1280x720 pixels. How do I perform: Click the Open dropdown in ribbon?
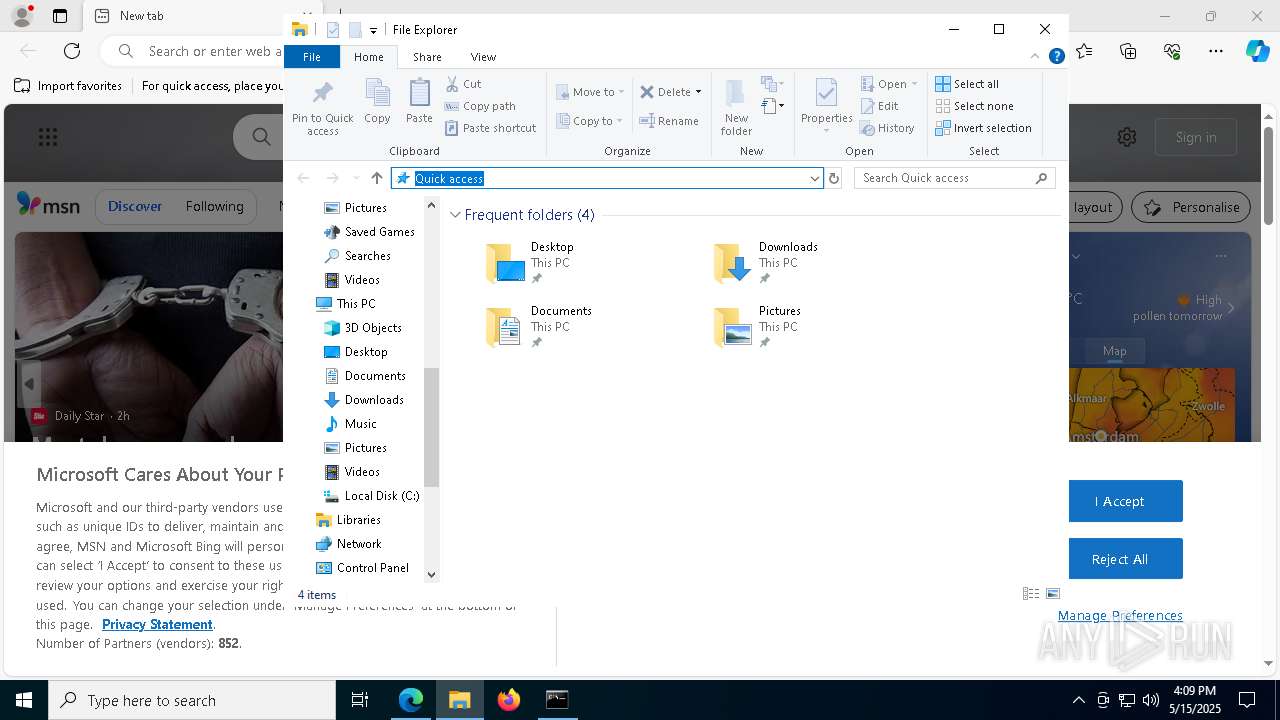(888, 84)
